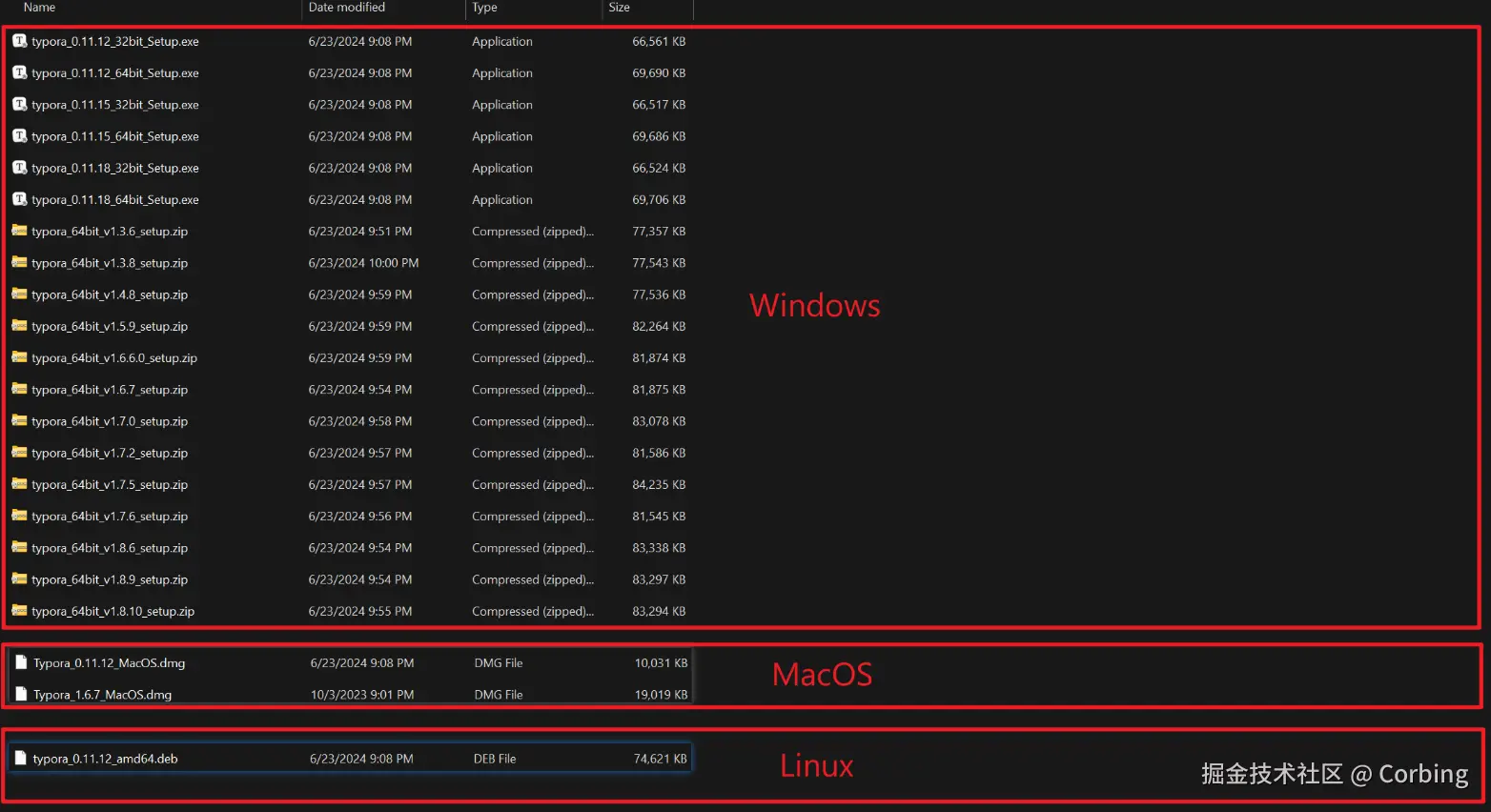
Task: Select file name typora_0.11.18_64bit_Setup.exe
Action: [115, 200]
